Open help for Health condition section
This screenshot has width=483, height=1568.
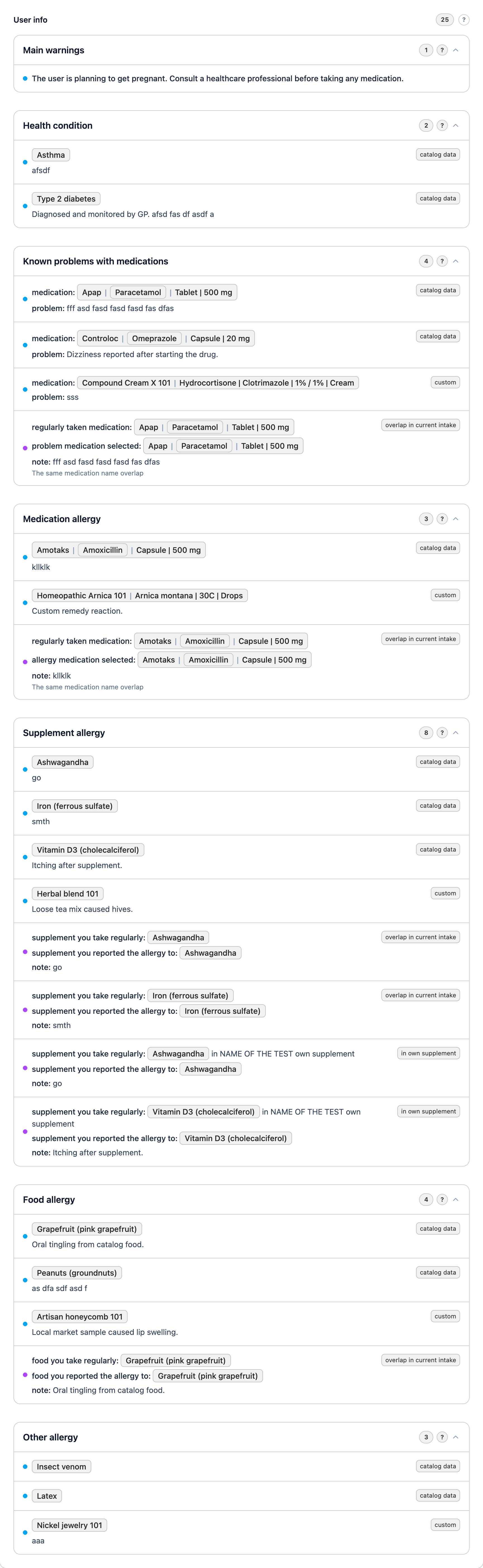coord(442,125)
